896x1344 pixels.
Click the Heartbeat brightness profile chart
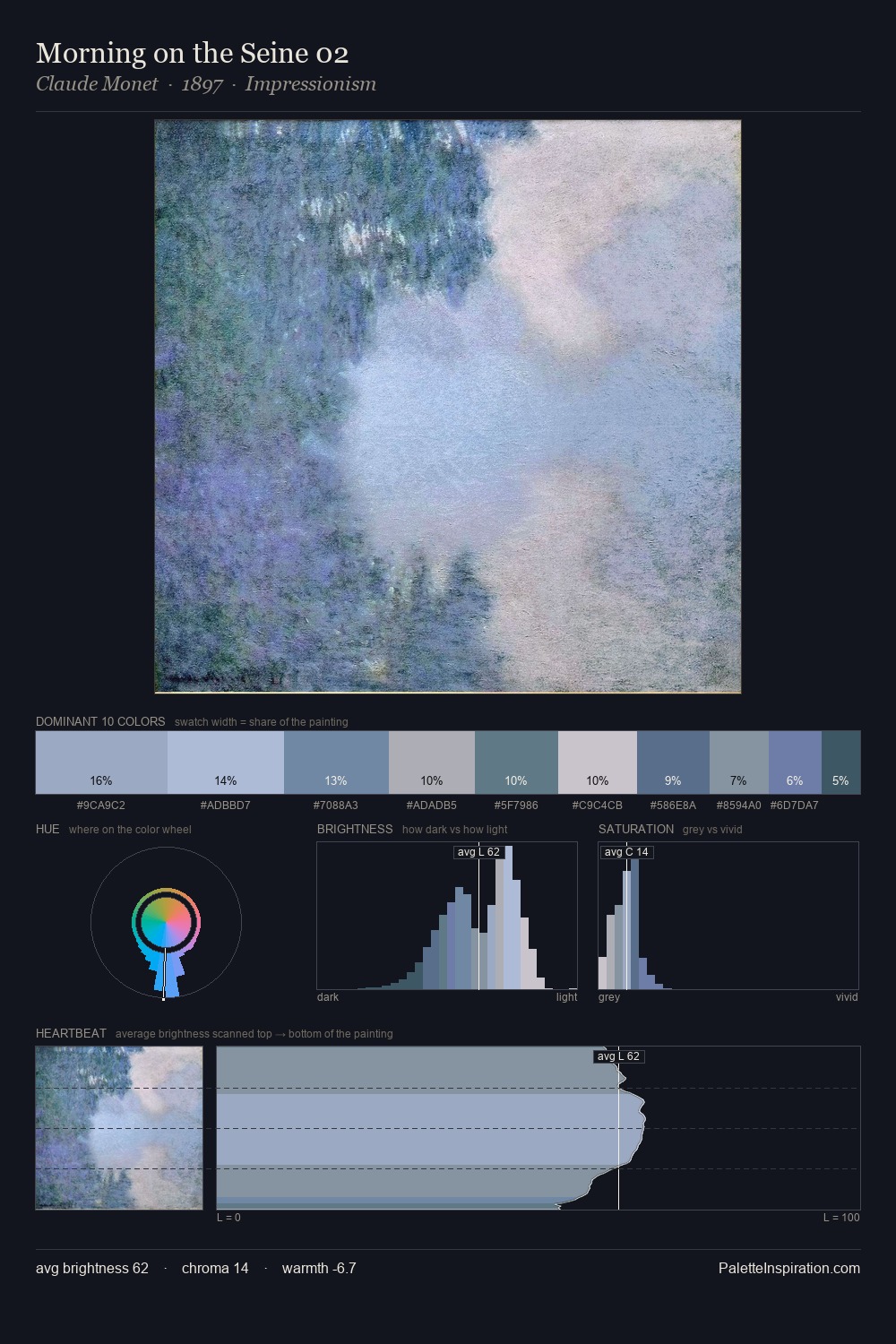tap(538, 1128)
